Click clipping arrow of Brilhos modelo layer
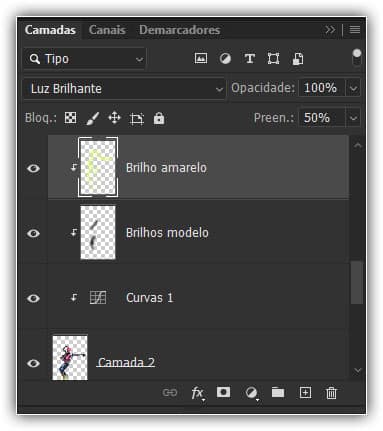 click(x=74, y=232)
